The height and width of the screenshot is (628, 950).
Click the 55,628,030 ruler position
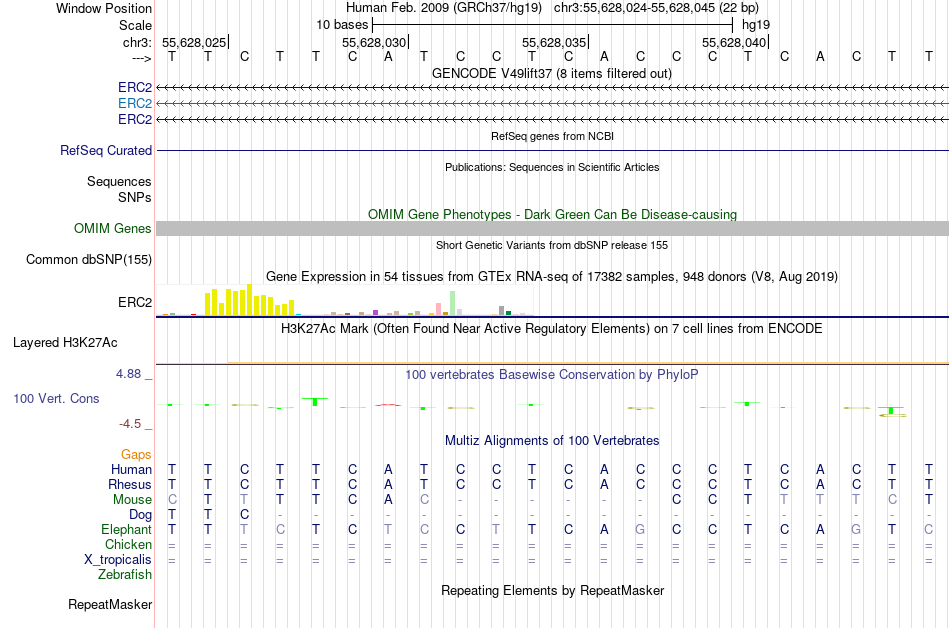374,42
